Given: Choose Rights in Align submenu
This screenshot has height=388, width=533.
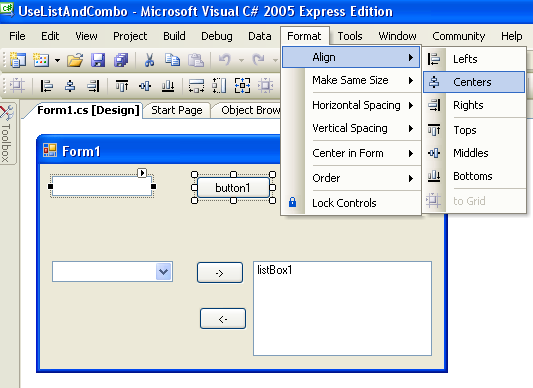Looking at the screenshot, I should click(474, 105).
